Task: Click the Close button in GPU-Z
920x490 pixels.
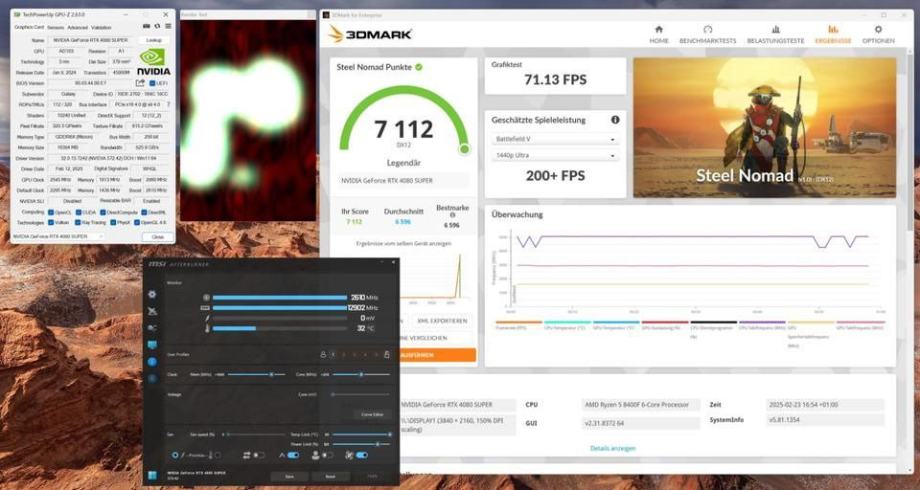Action: point(158,237)
